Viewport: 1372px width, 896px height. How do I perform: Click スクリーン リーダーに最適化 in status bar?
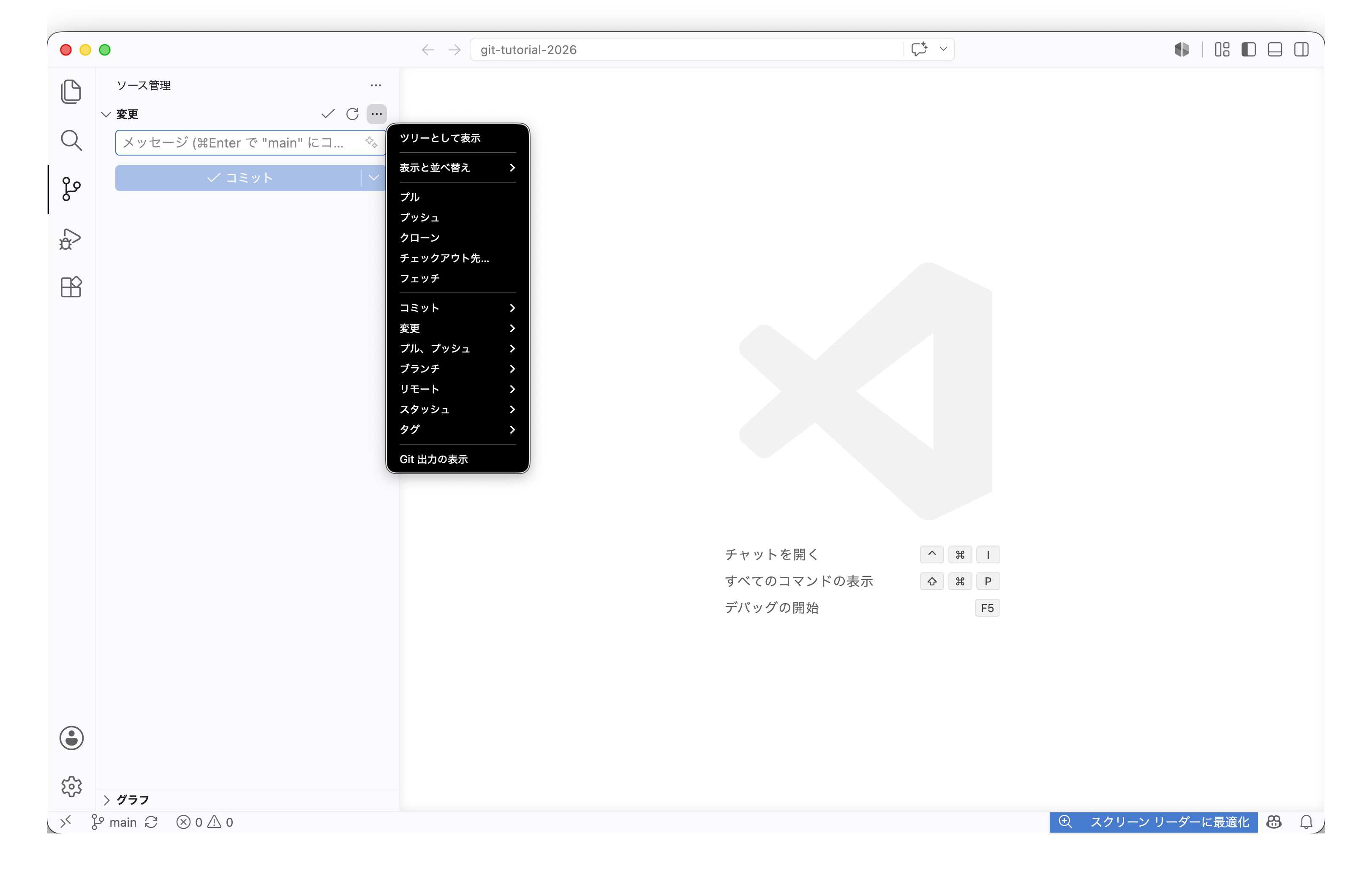[1169, 822]
